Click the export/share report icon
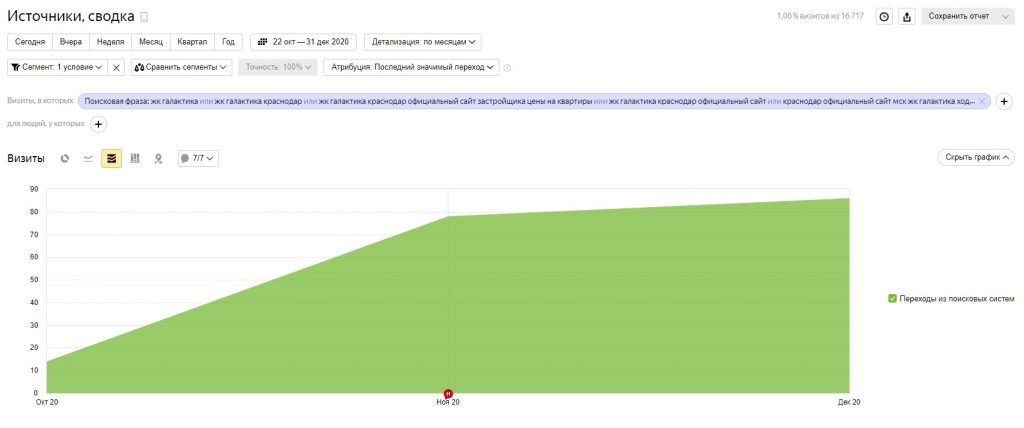The image size is (1024, 428). pos(907,16)
